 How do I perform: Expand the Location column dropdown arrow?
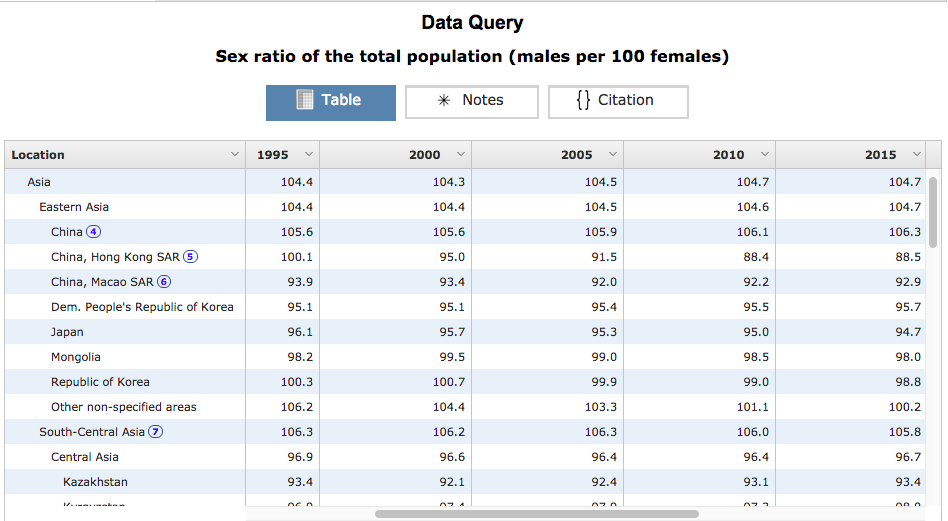[235, 155]
